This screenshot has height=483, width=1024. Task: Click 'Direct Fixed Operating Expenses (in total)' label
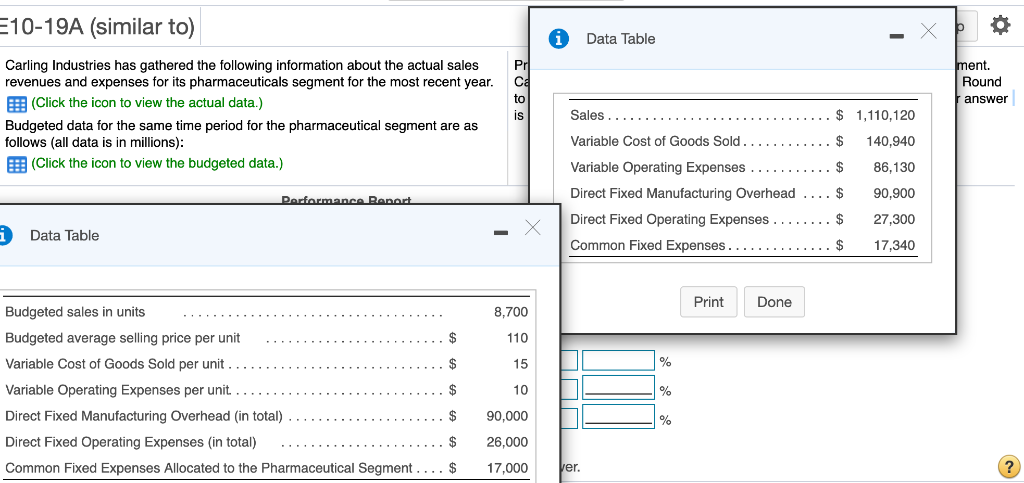point(131,443)
